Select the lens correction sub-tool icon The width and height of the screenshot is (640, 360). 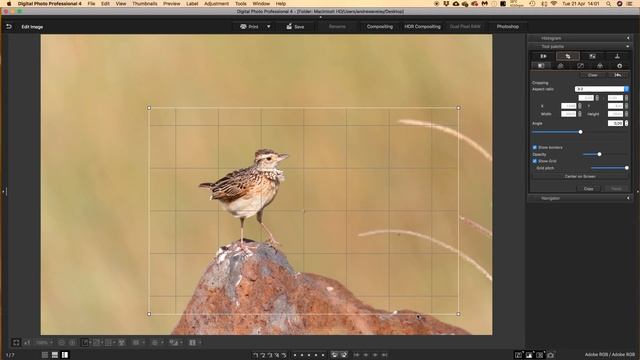pos(600,66)
